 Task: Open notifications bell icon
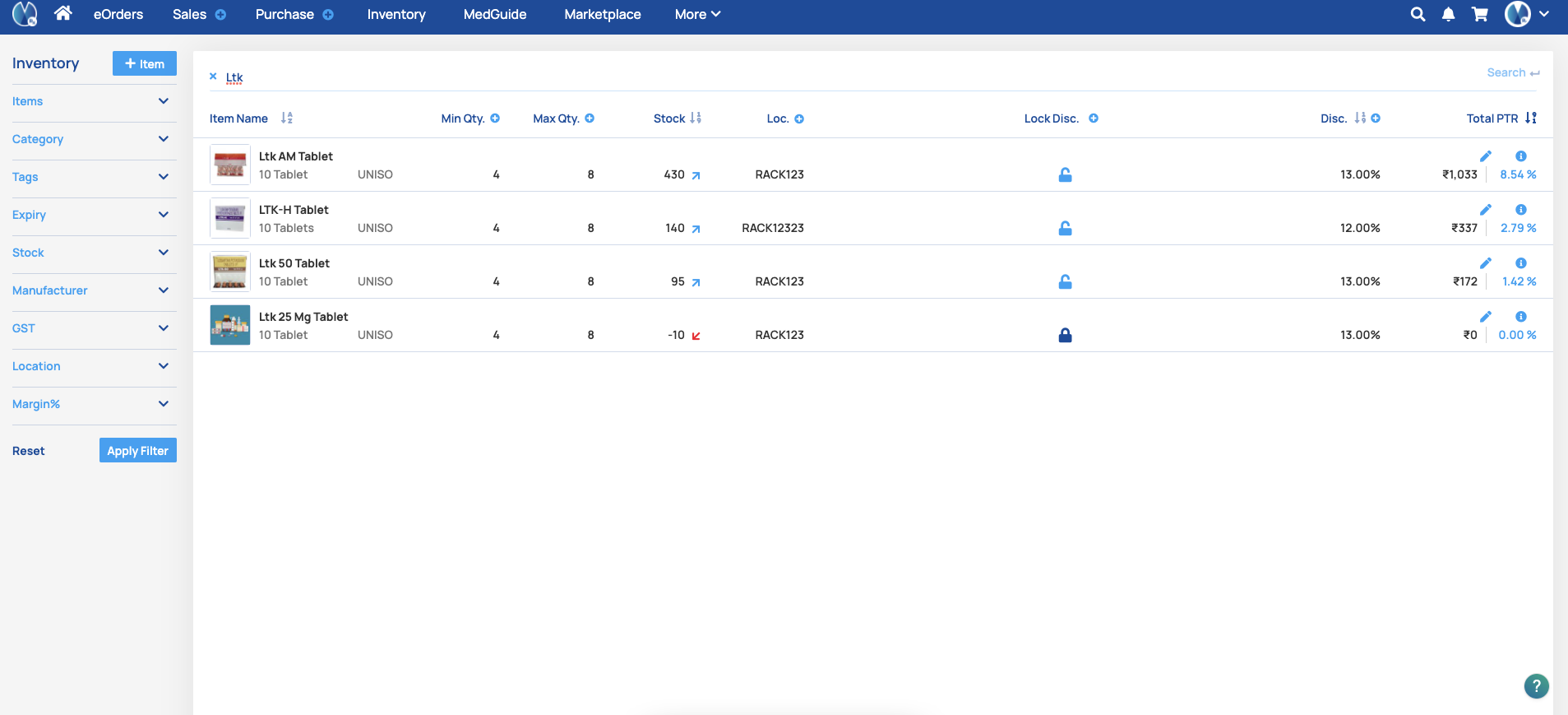tap(1448, 14)
